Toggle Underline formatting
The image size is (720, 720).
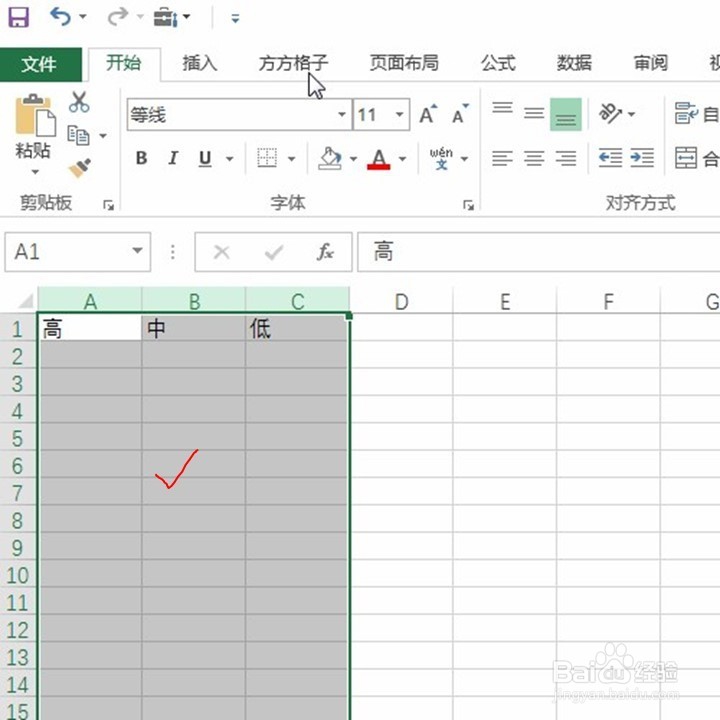[205, 159]
